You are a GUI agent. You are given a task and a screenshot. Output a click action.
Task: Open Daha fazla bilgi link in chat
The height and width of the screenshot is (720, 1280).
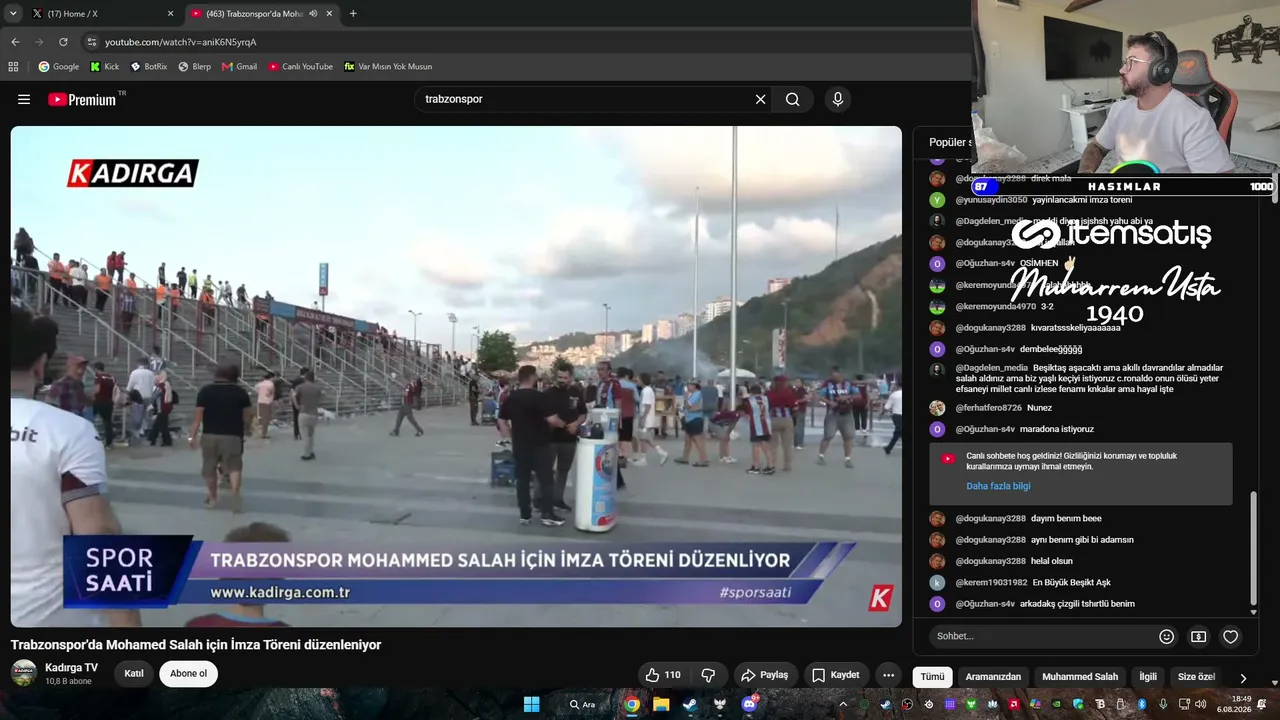pos(998,486)
